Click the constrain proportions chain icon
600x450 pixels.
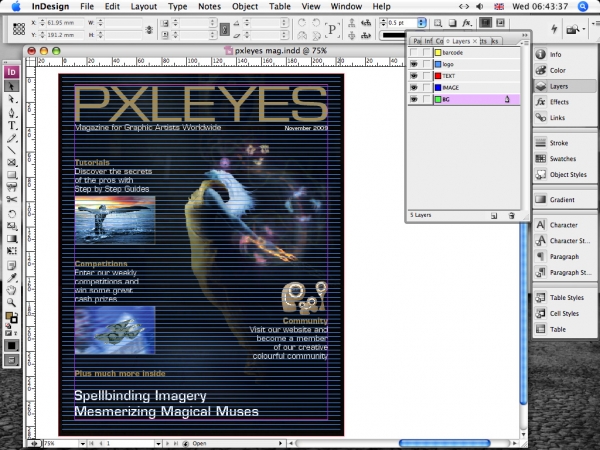(x=149, y=29)
